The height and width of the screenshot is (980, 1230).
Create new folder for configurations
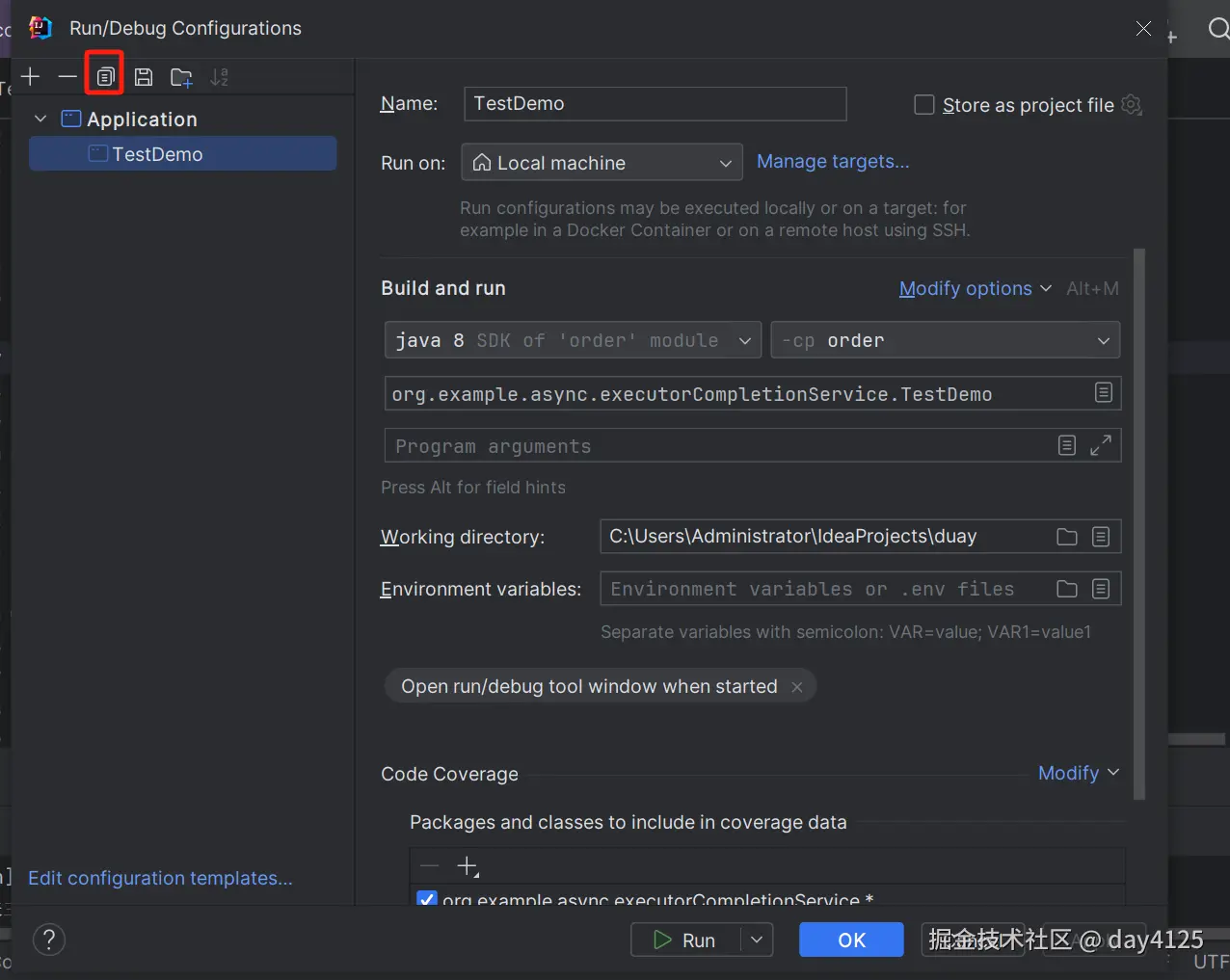[x=181, y=77]
